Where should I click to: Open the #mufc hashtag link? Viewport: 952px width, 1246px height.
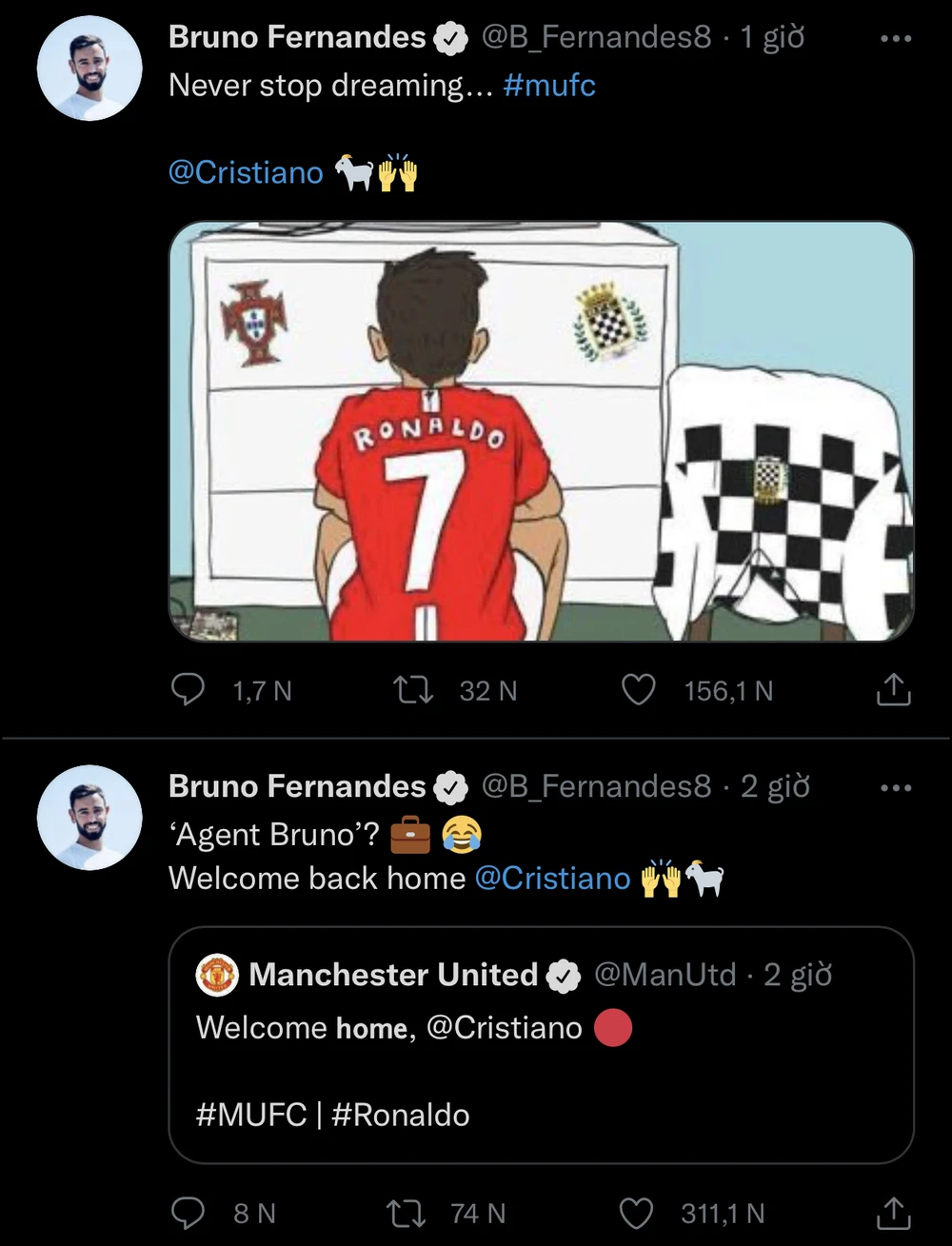[549, 86]
